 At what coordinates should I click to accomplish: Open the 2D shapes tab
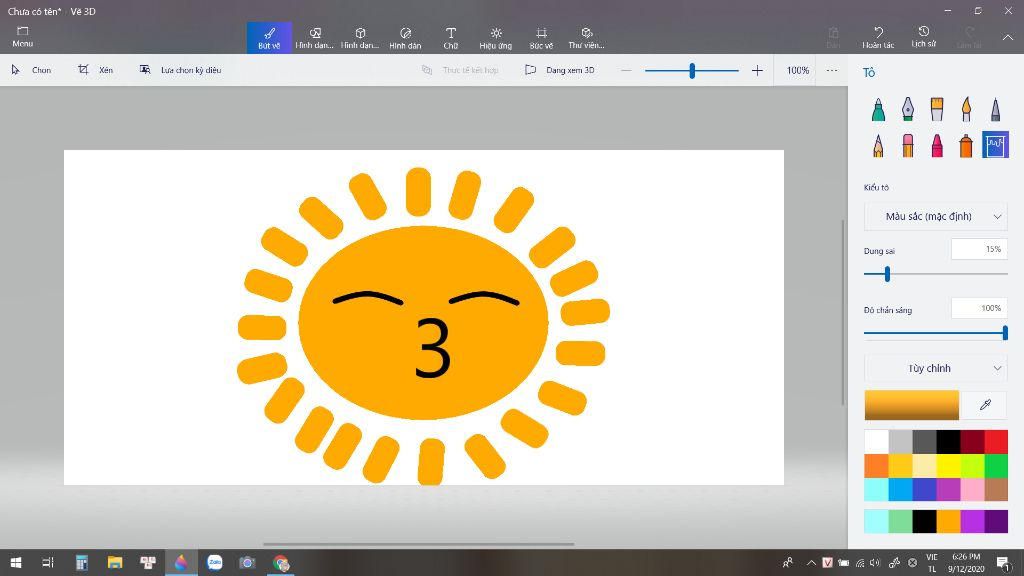click(314, 37)
